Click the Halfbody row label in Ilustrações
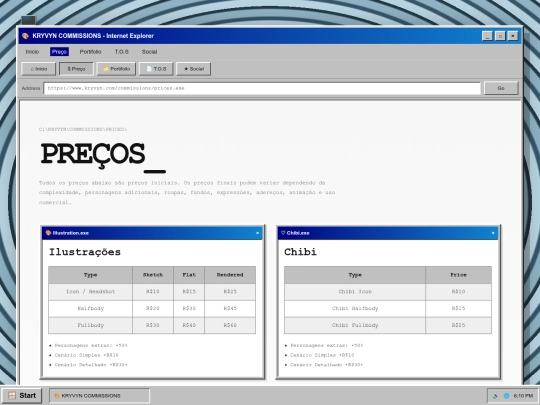 pyautogui.click(x=91, y=308)
